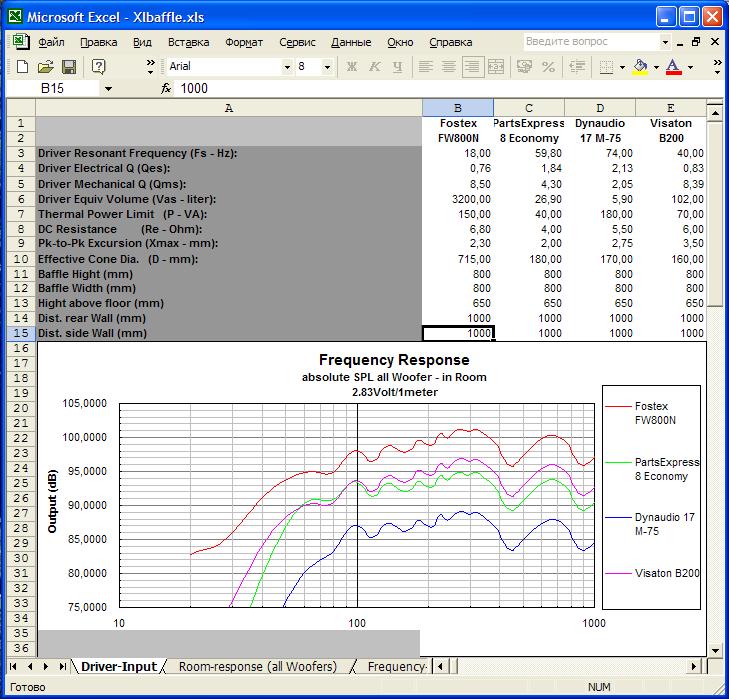729x699 pixels.
Task: Click the insert function fx icon
Action: tap(166, 88)
